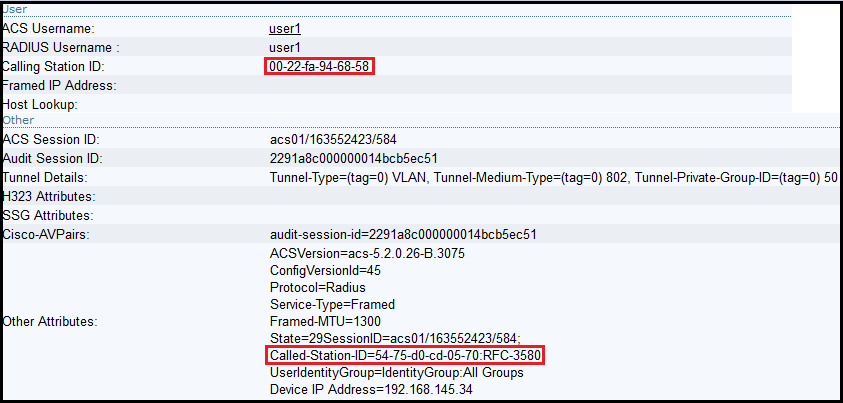843x403 pixels.
Task: Click the UserIdentityGroup attribute line
Action: coord(397,373)
